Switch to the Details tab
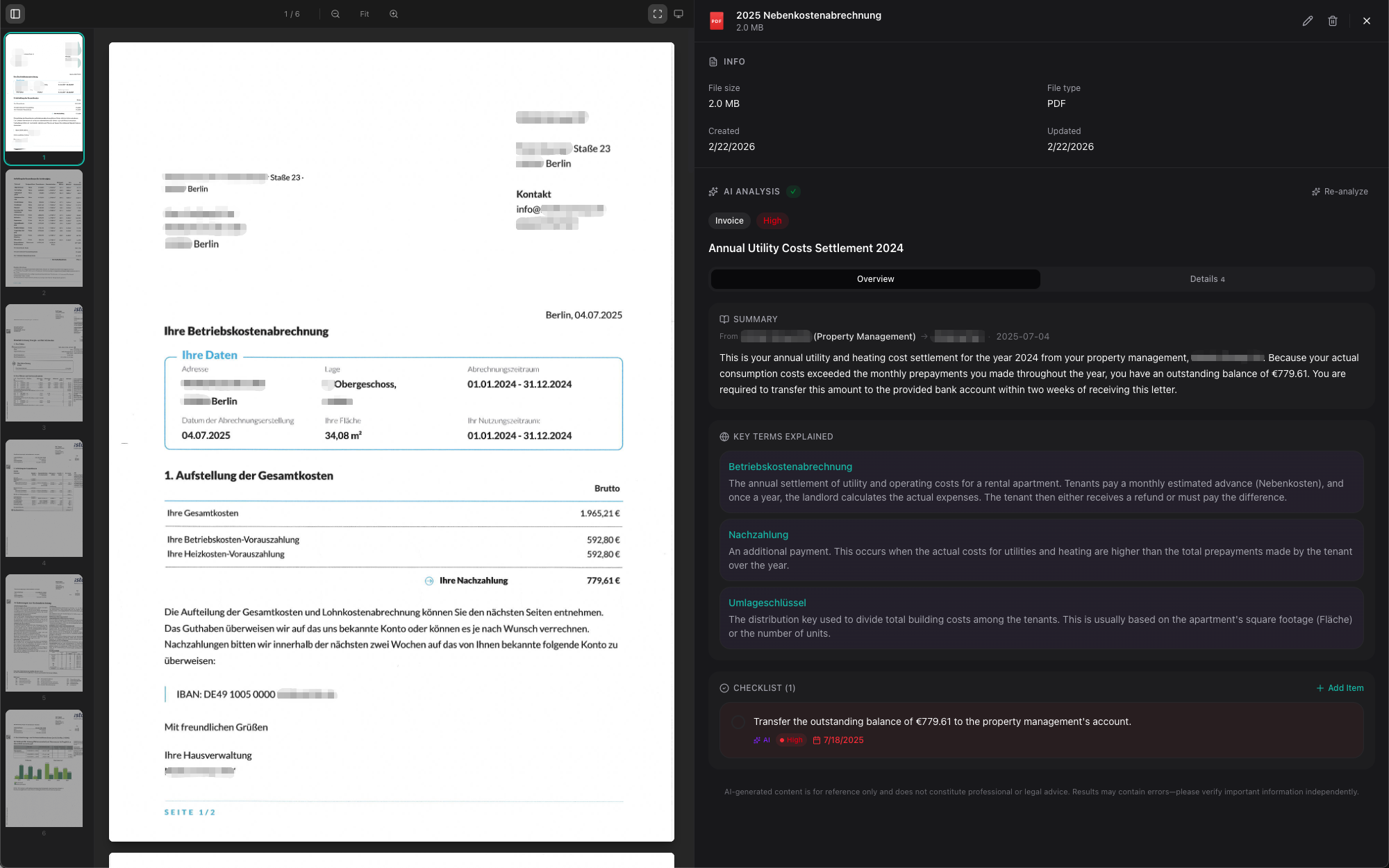This screenshot has width=1389, height=868. [1207, 279]
